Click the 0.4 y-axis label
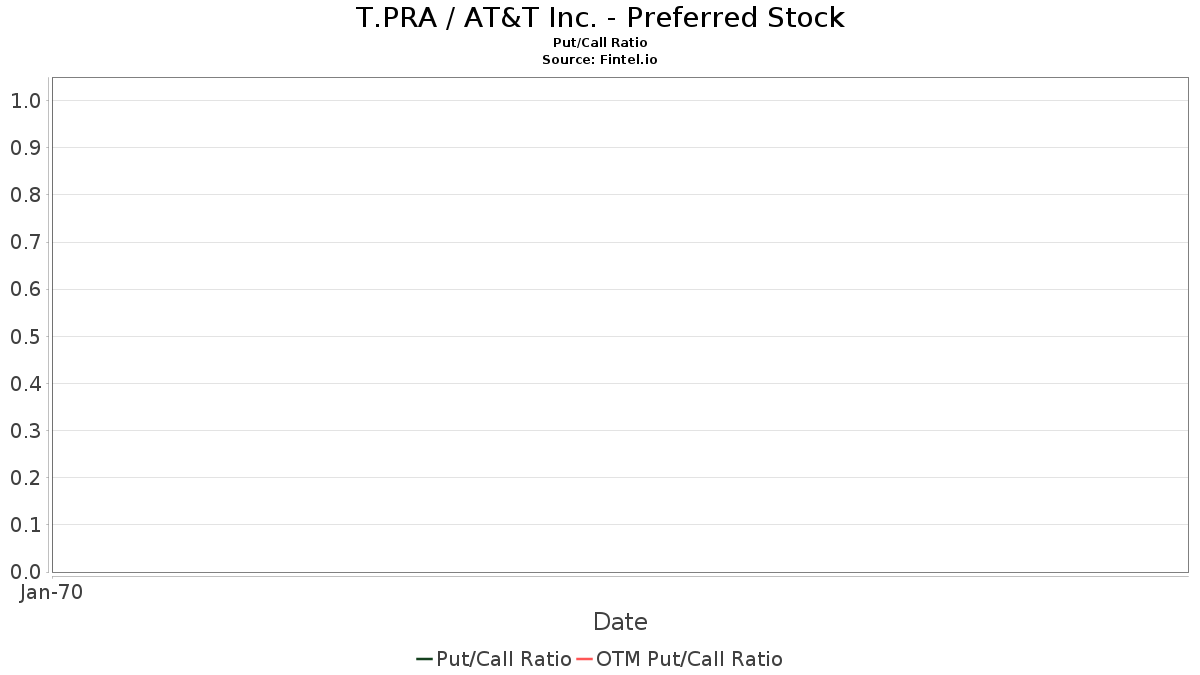 26,383
